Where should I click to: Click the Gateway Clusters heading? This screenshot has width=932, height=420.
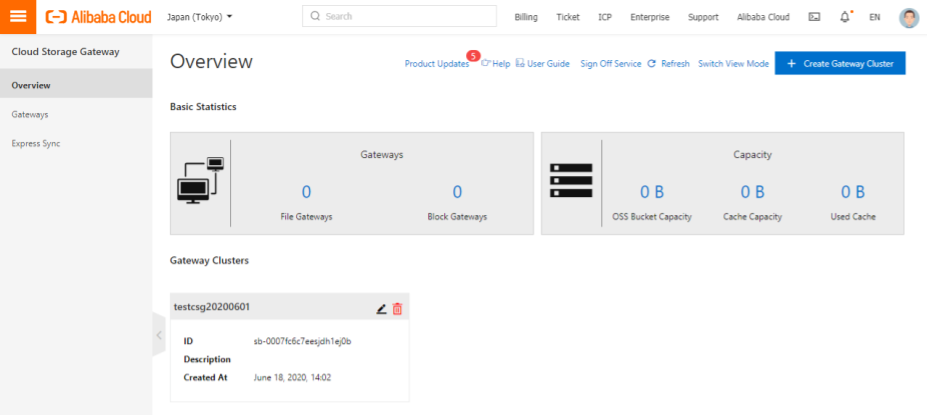(x=209, y=260)
